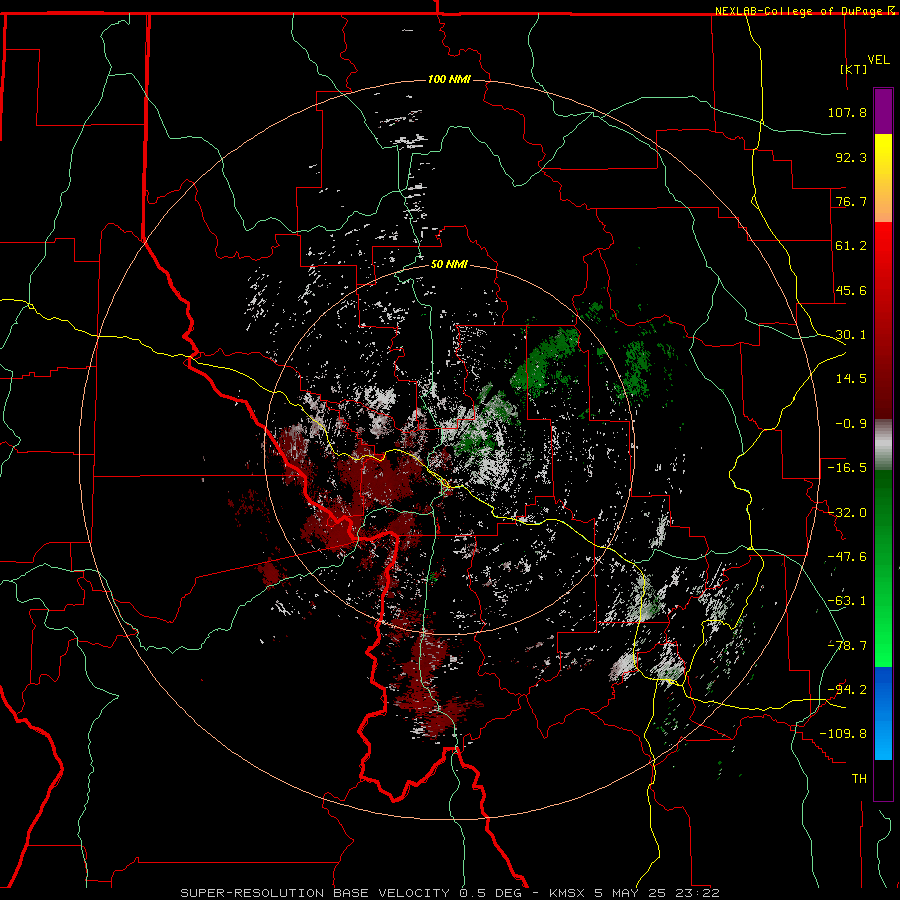This screenshot has height=900, width=900.
Task: Click the -16.5 velocity scale value
Action: 847,468
